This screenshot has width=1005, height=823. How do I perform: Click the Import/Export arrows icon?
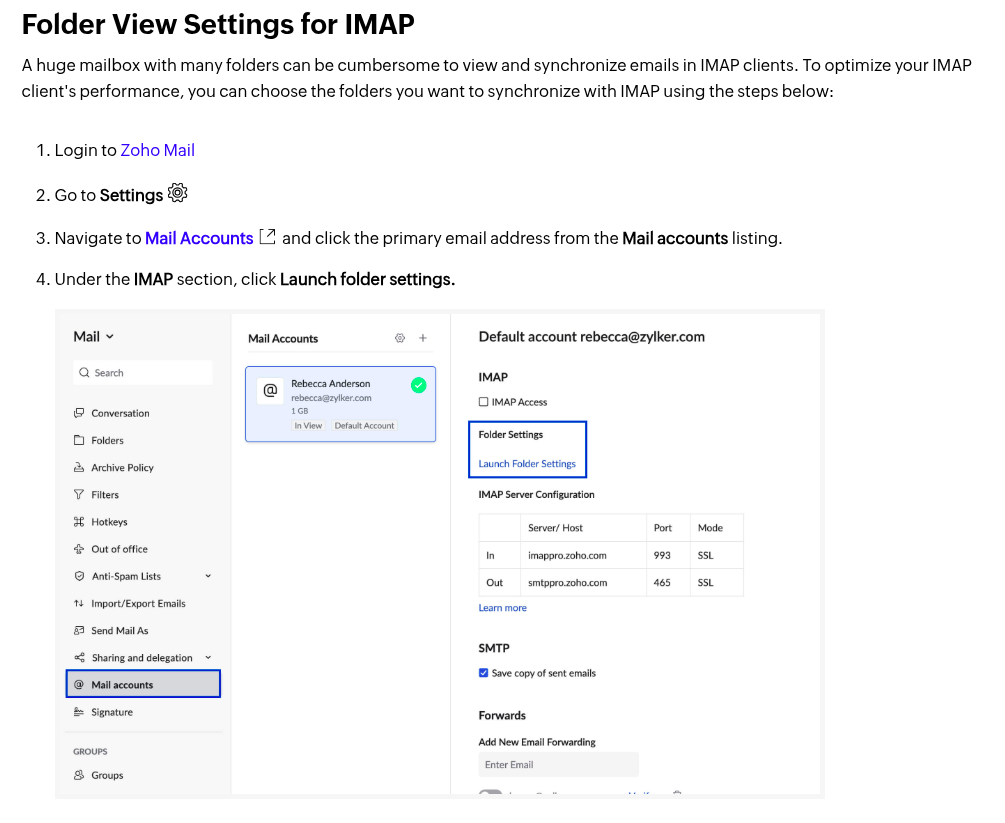coord(79,603)
